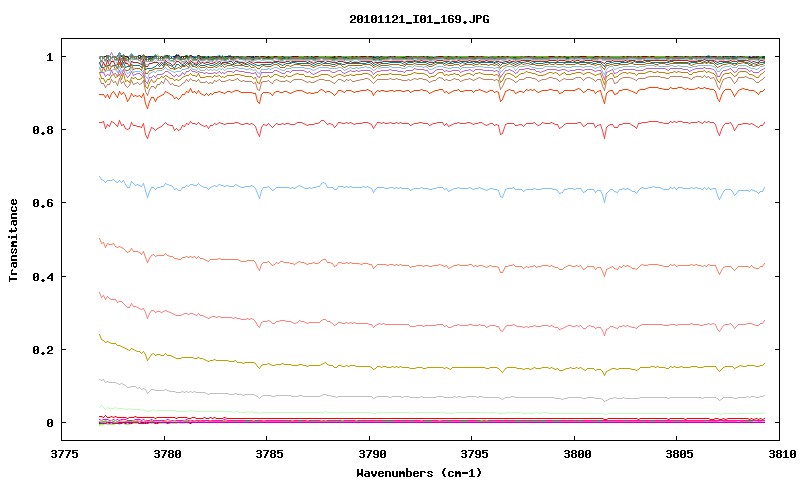
Task: Click the x-axis tick label 3785
Action: pyautogui.click(x=269, y=453)
